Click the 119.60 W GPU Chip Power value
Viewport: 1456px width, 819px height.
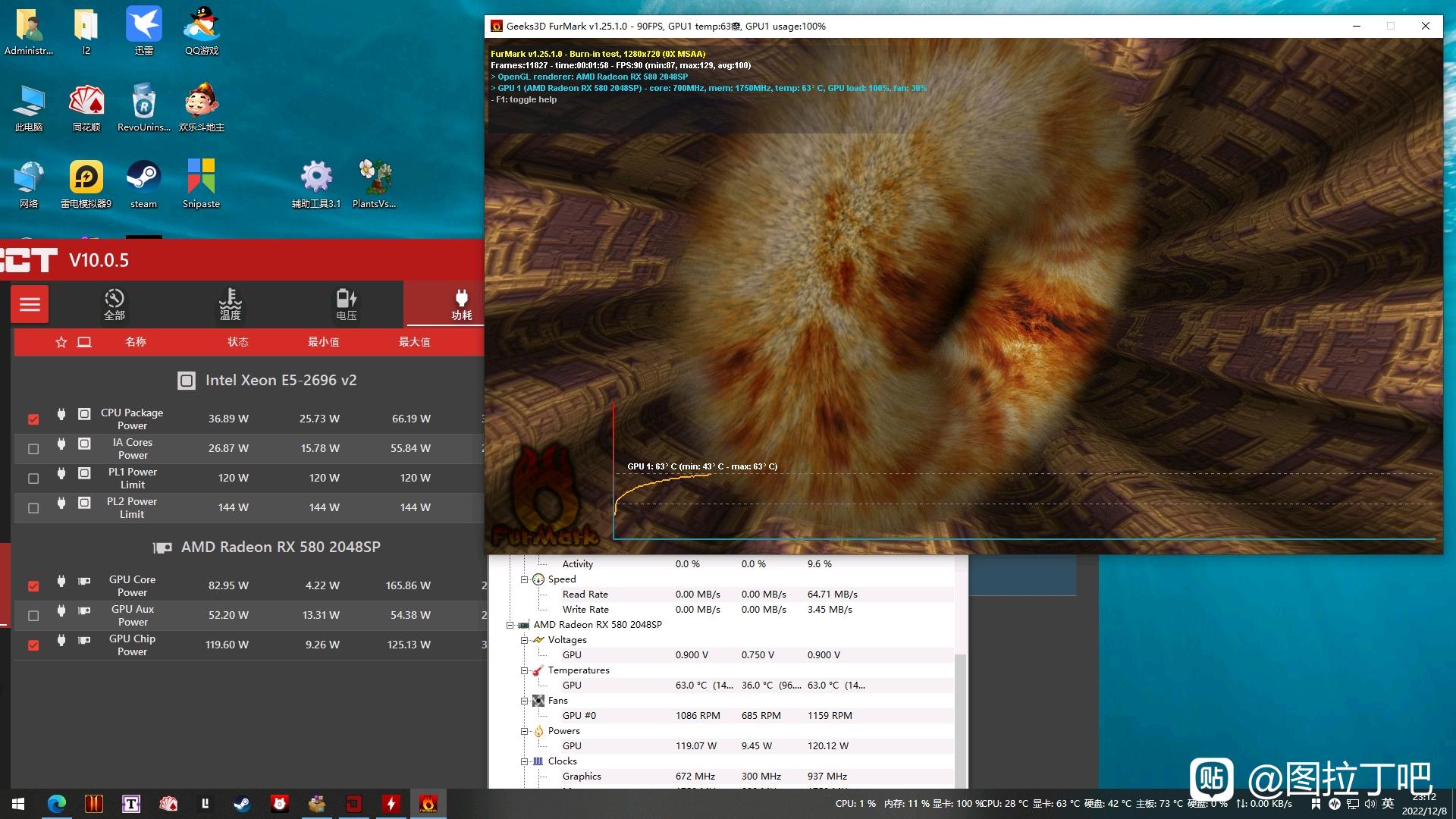[x=227, y=645]
